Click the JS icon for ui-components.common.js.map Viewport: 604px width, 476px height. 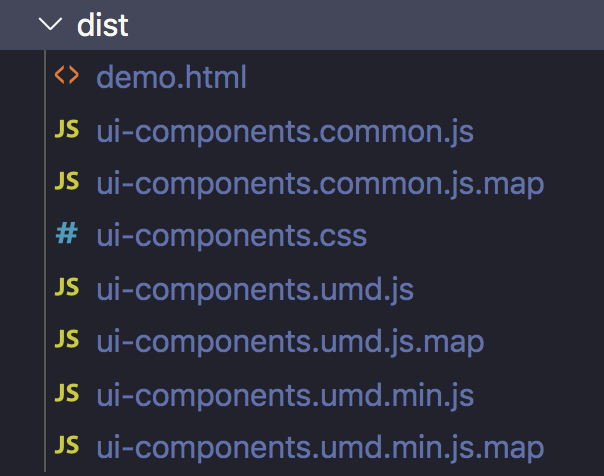pos(66,182)
